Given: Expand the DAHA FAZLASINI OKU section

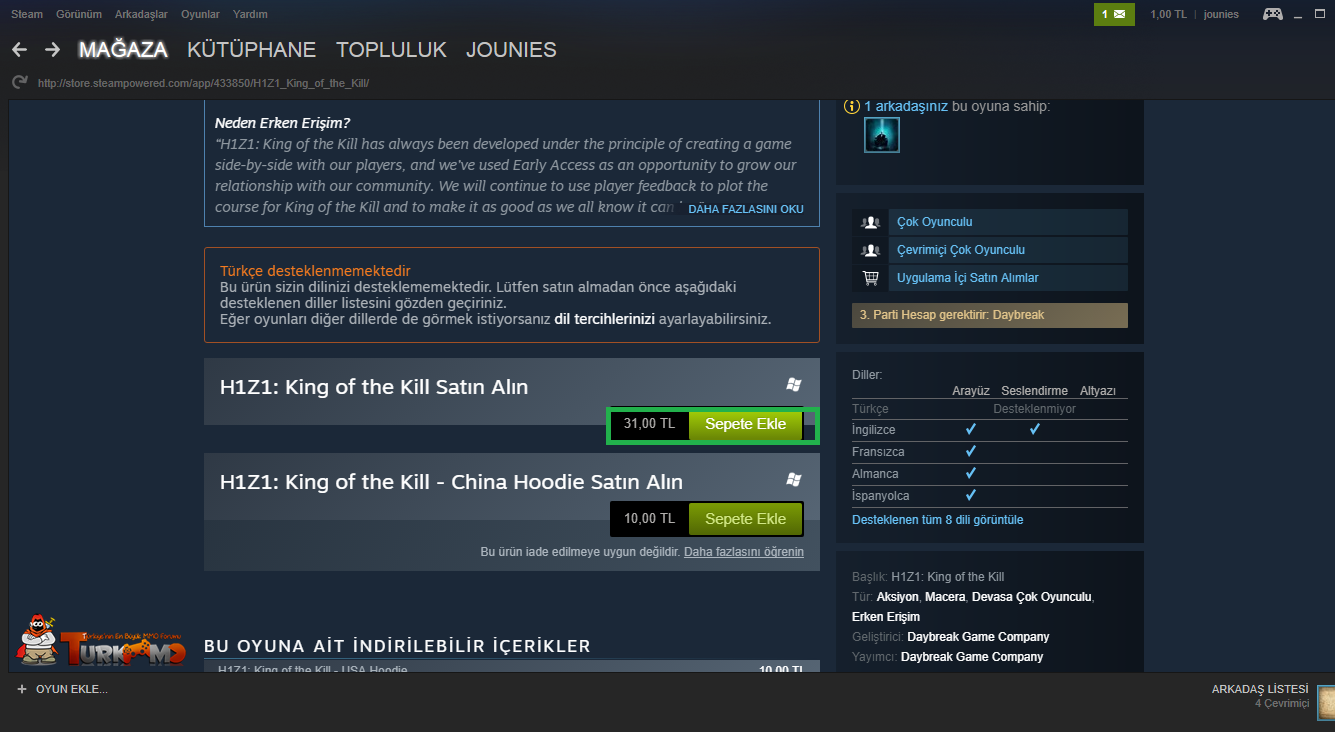Looking at the screenshot, I should [746, 210].
